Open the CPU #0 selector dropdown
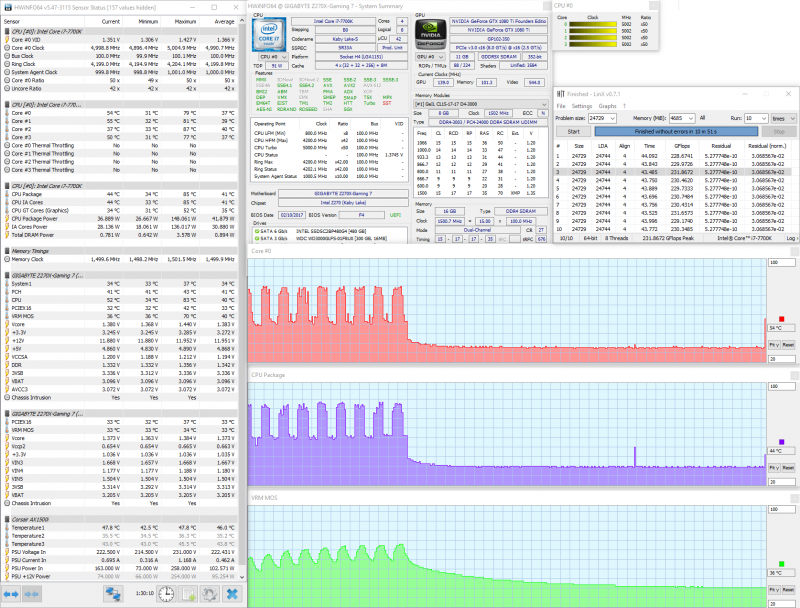This screenshot has width=800, height=608. (273, 57)
